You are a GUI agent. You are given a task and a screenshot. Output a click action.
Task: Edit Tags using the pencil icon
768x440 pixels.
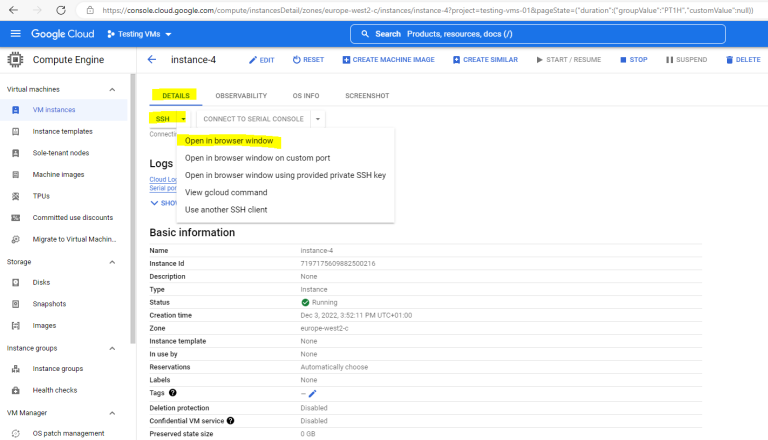[x=312, y=393]
